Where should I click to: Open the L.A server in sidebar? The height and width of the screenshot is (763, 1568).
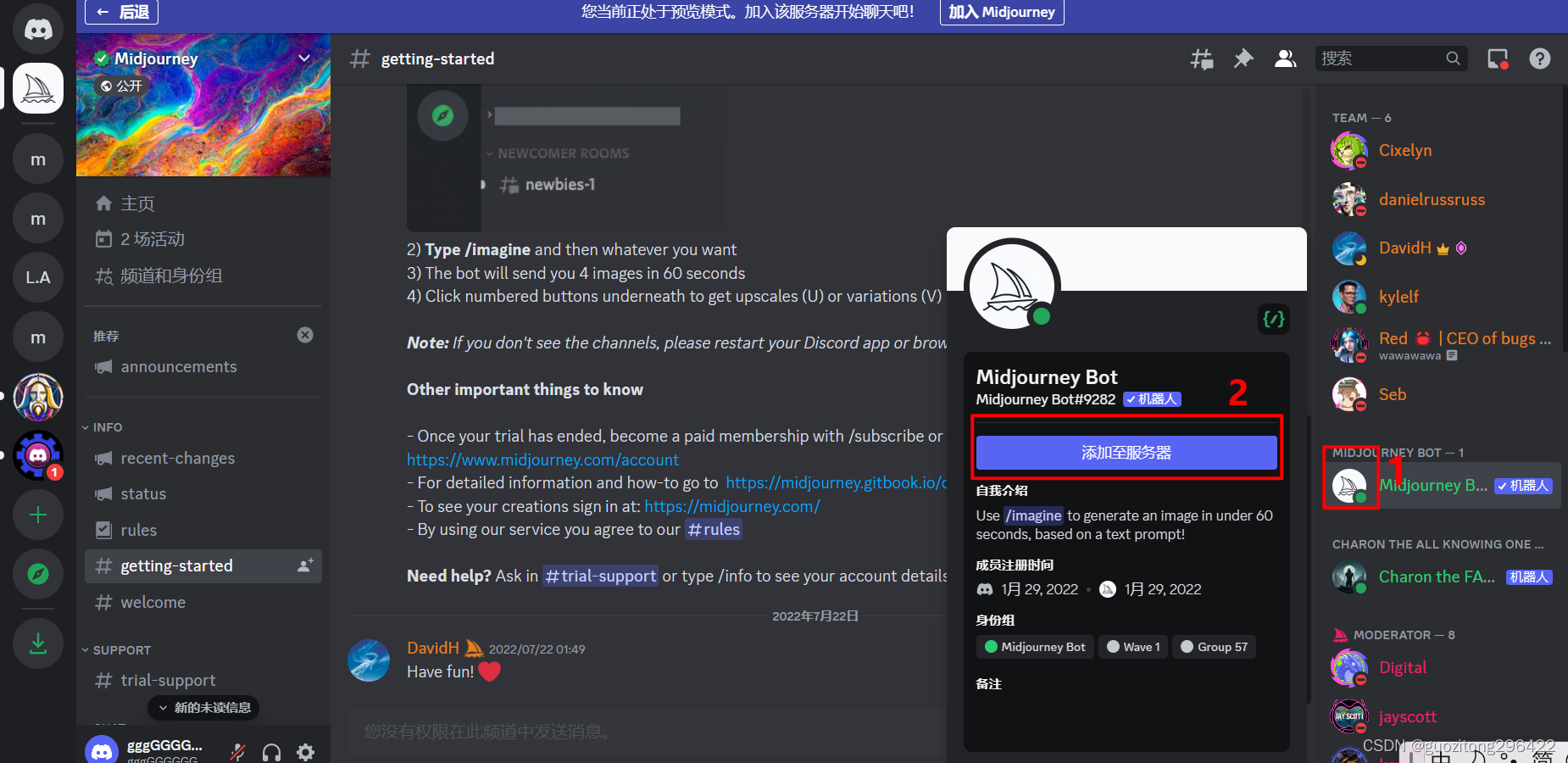(38, 277)
